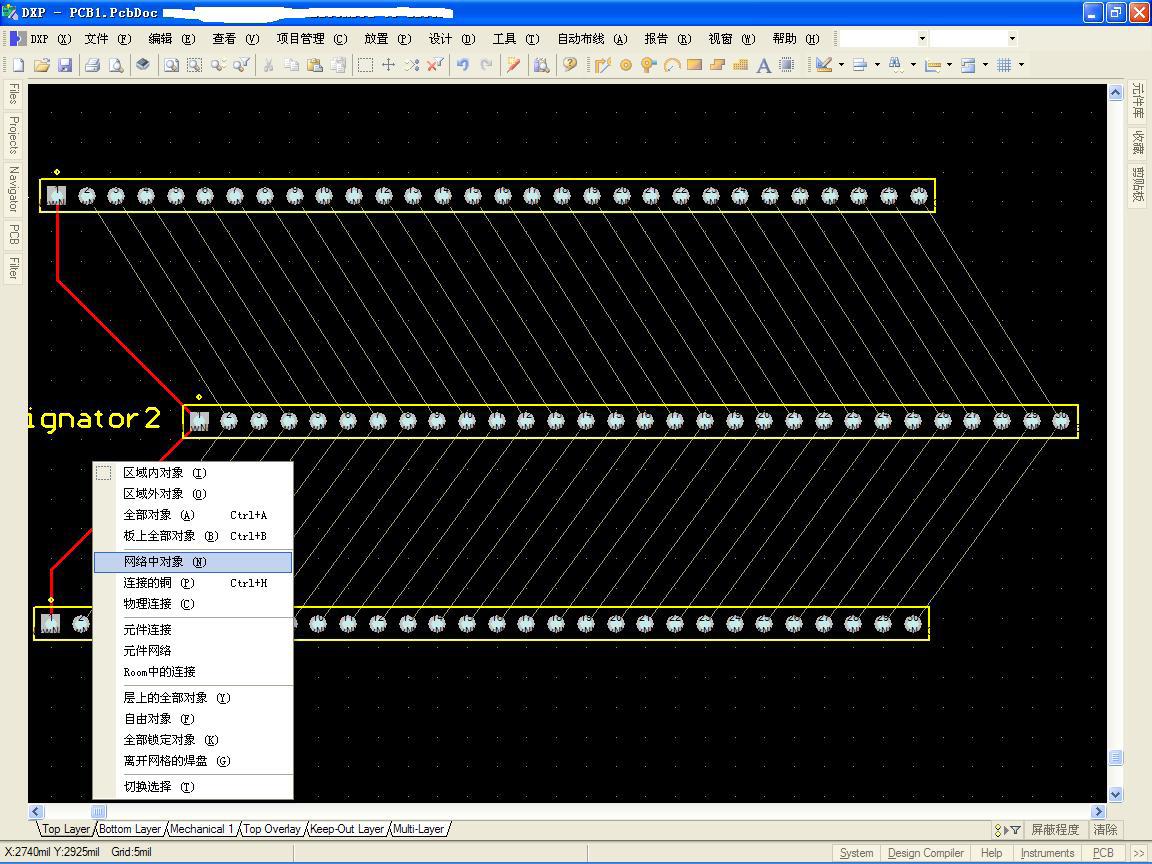Click the Place String text 'A' icon

pyautogui.click(x=763, y=65)
